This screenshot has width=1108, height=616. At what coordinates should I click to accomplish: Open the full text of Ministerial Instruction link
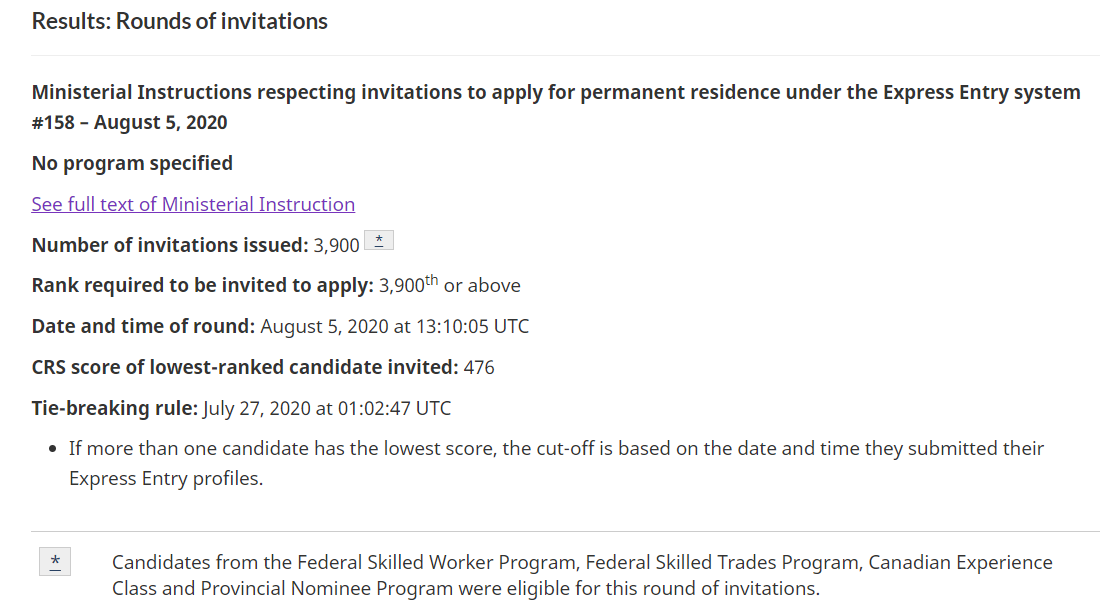(x=193, y=204)
